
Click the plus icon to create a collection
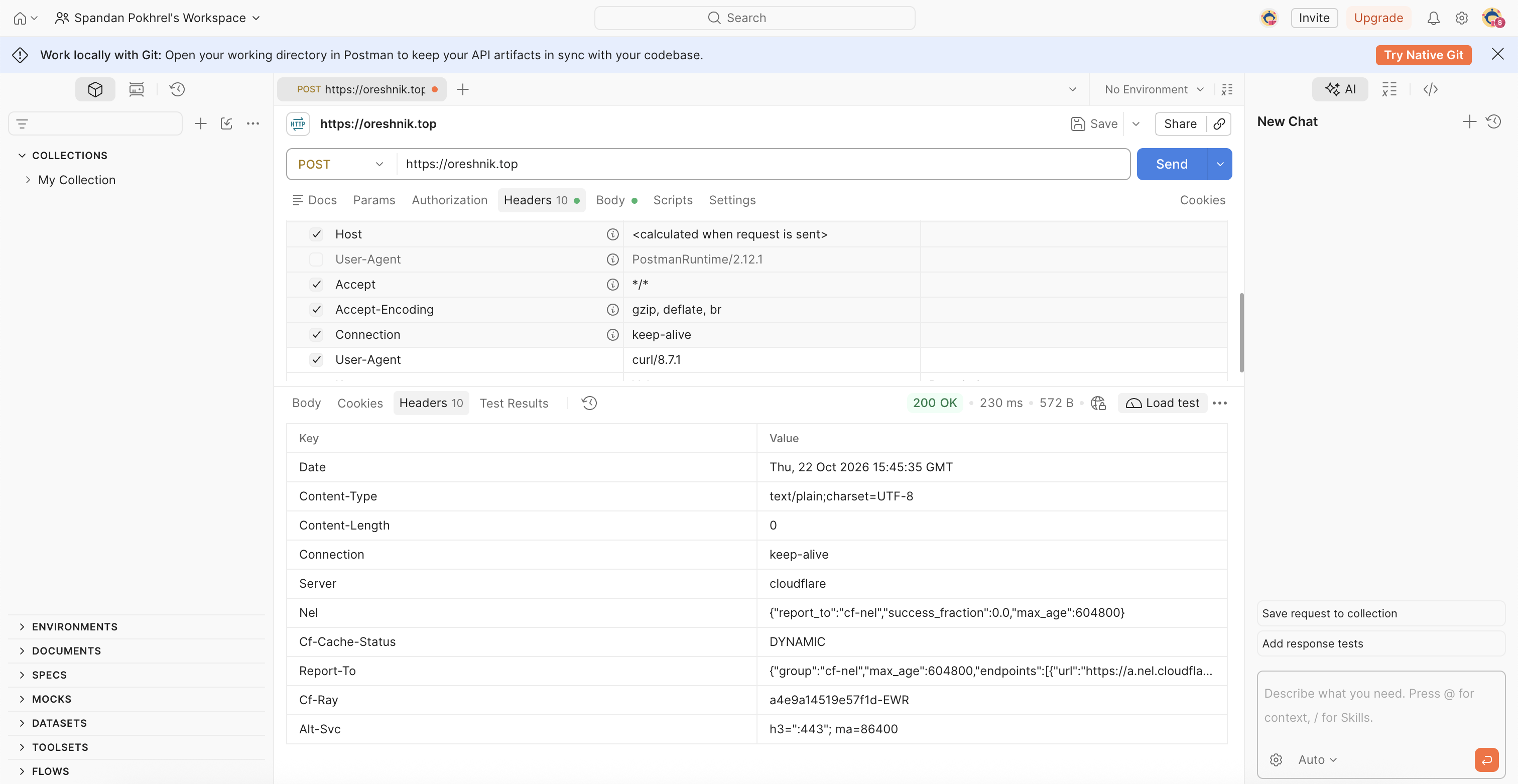coord(200,123)
